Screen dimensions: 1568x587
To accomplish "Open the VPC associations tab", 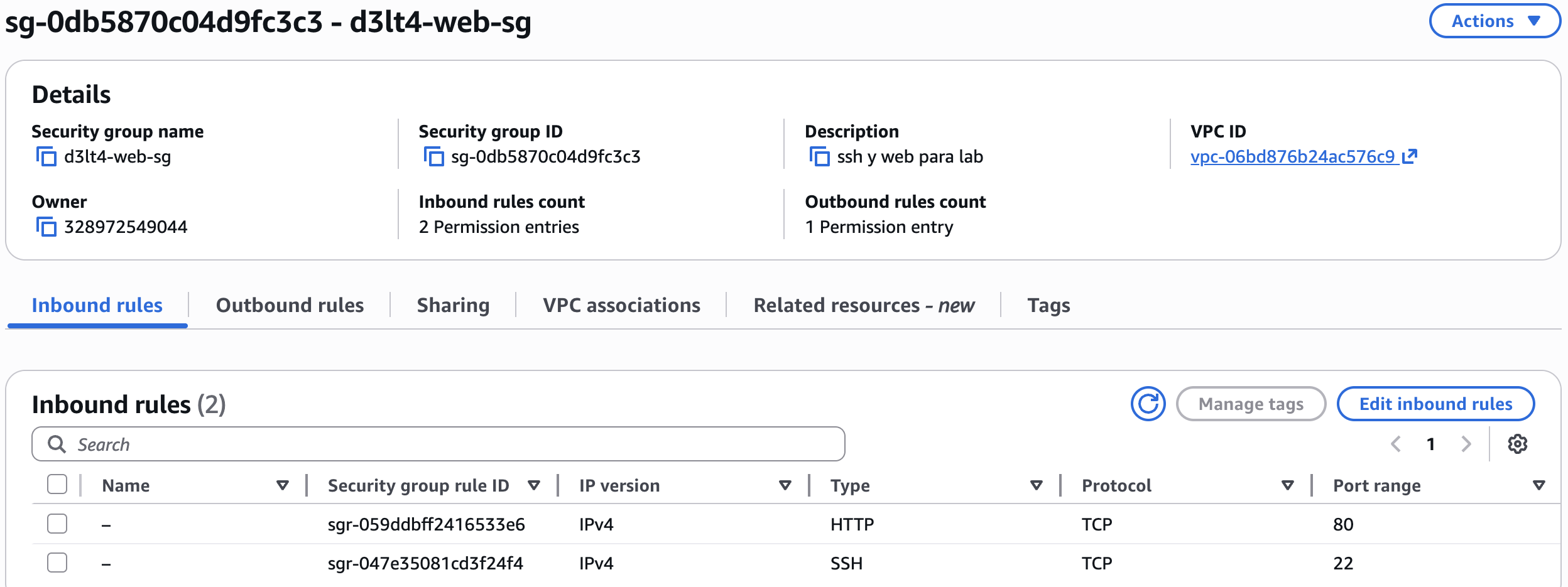I will tap(621, 305).
